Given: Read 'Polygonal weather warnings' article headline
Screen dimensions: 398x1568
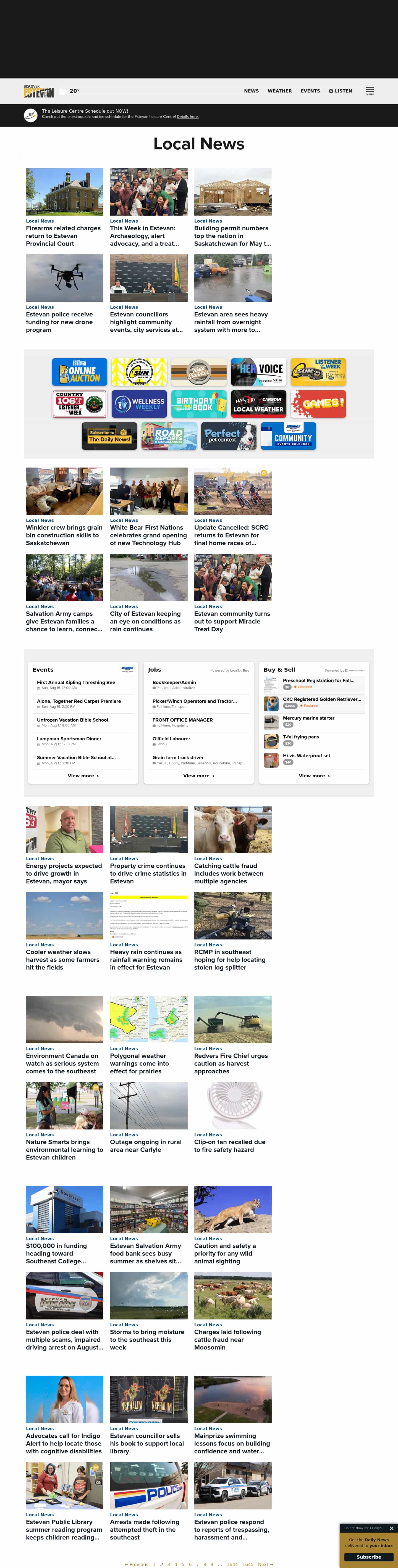Looking at the screenshot, I should pos(140,1063).
